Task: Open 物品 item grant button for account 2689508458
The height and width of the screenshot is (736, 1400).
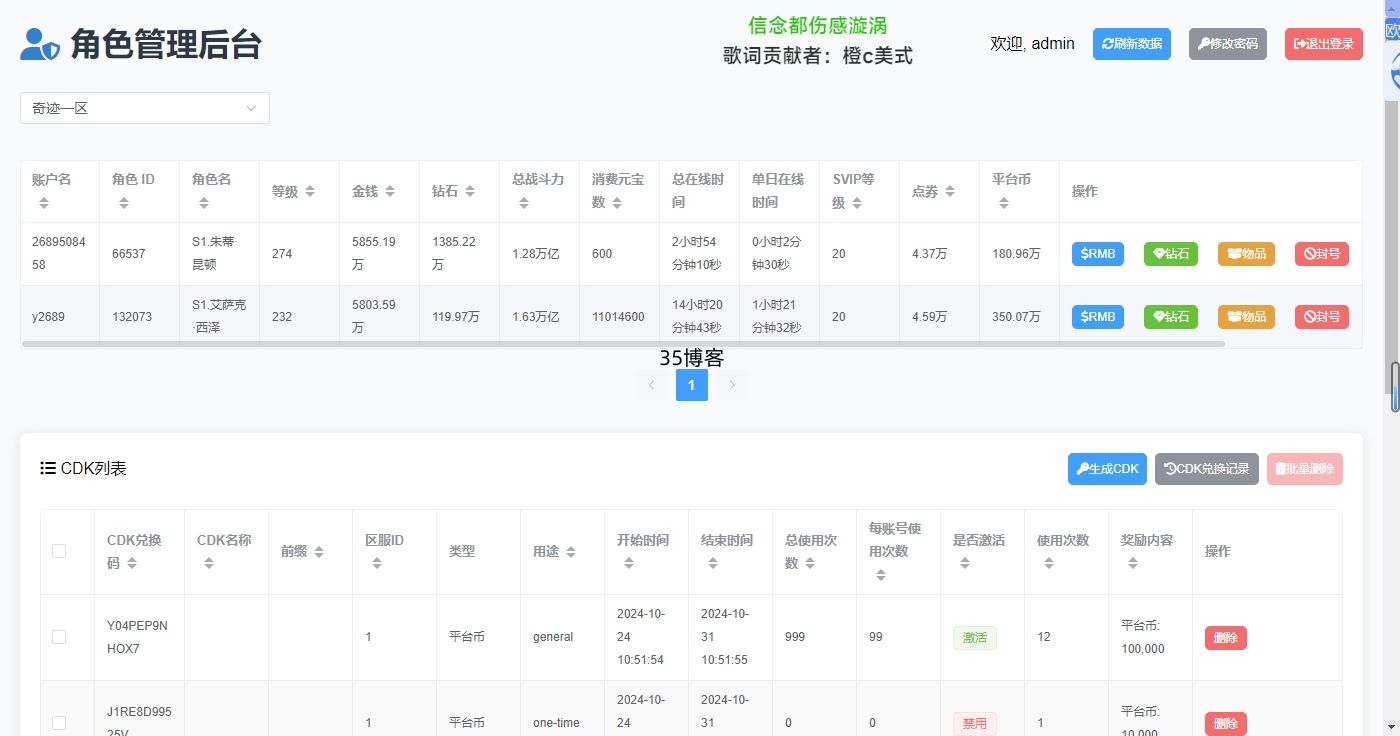Action: point(1246,254)
